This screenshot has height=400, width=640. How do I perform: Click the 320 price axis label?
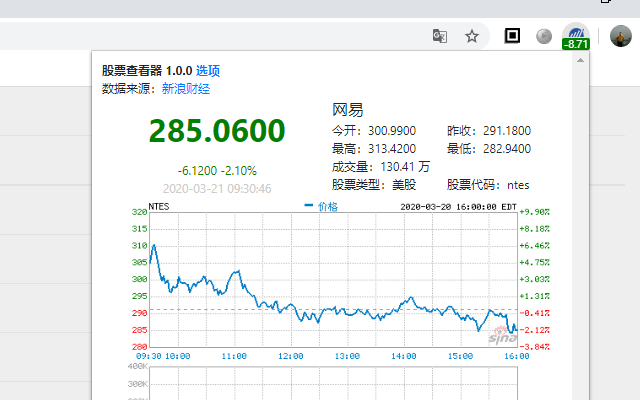tap(139, 212)
